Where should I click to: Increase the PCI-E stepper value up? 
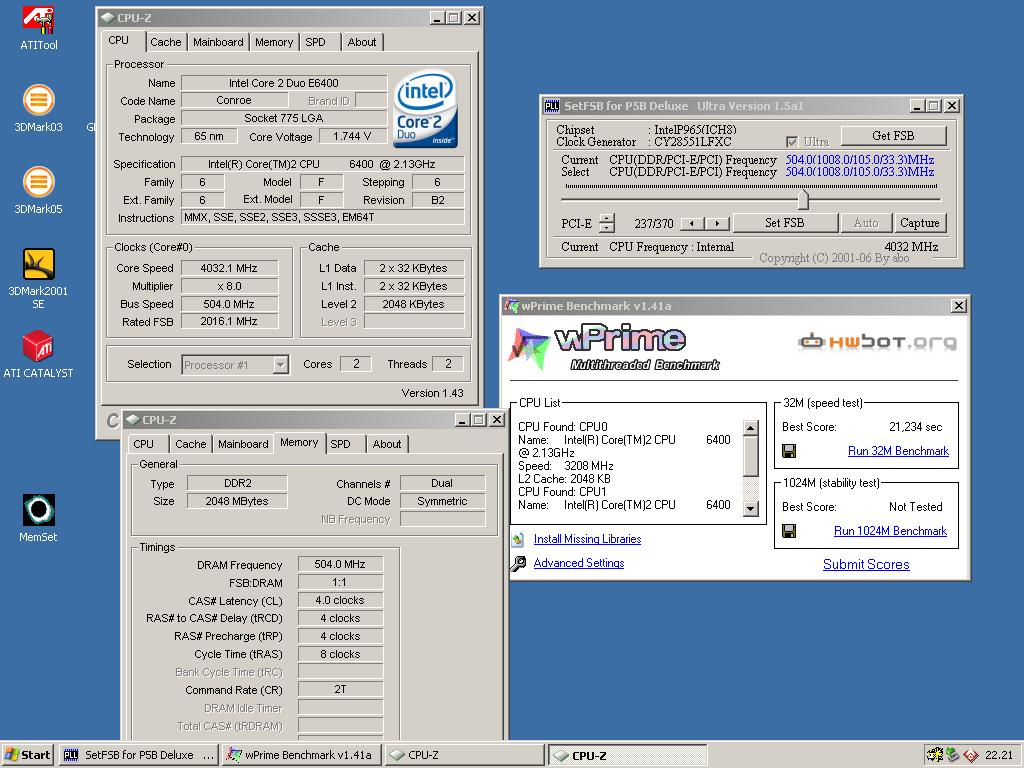(607, 218)
